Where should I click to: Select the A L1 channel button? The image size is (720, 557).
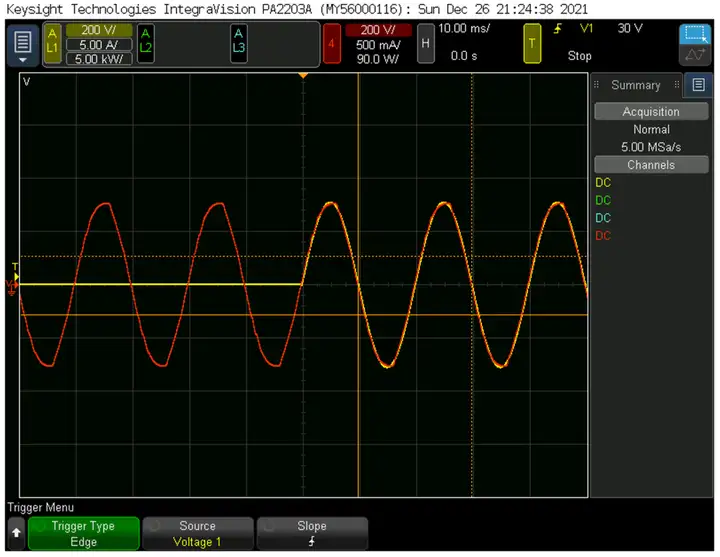click(x=52, y=44)
